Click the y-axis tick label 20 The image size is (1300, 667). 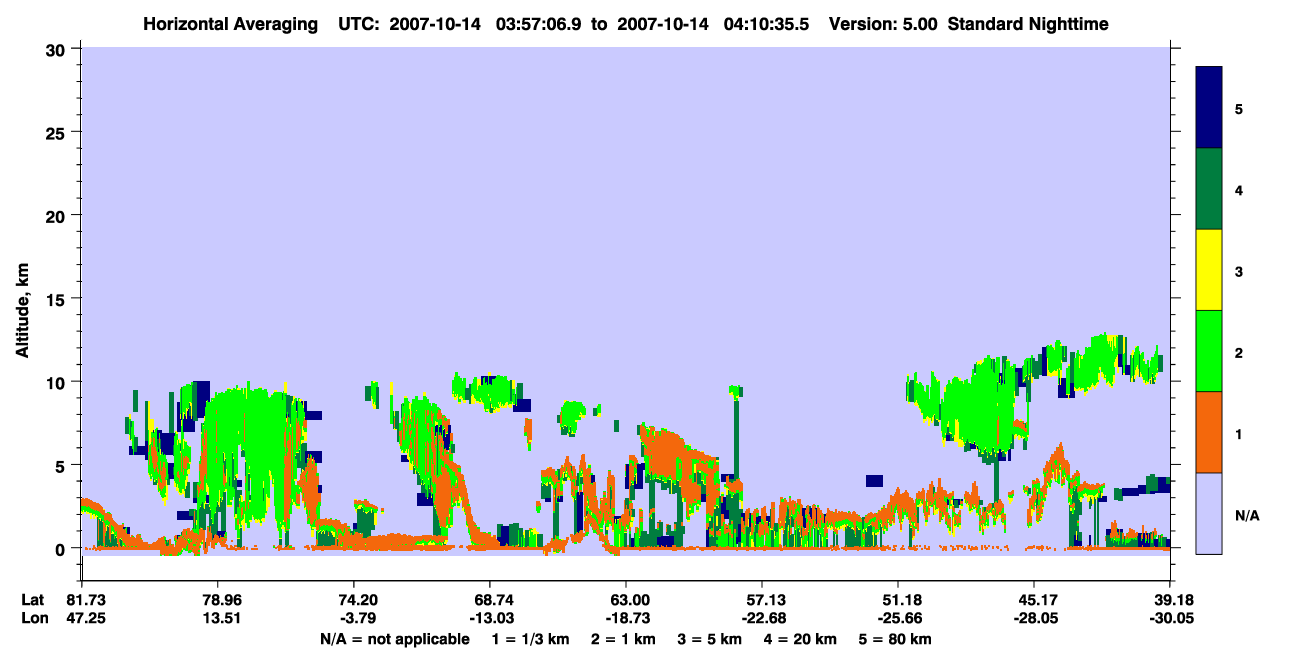click(58, 215)
